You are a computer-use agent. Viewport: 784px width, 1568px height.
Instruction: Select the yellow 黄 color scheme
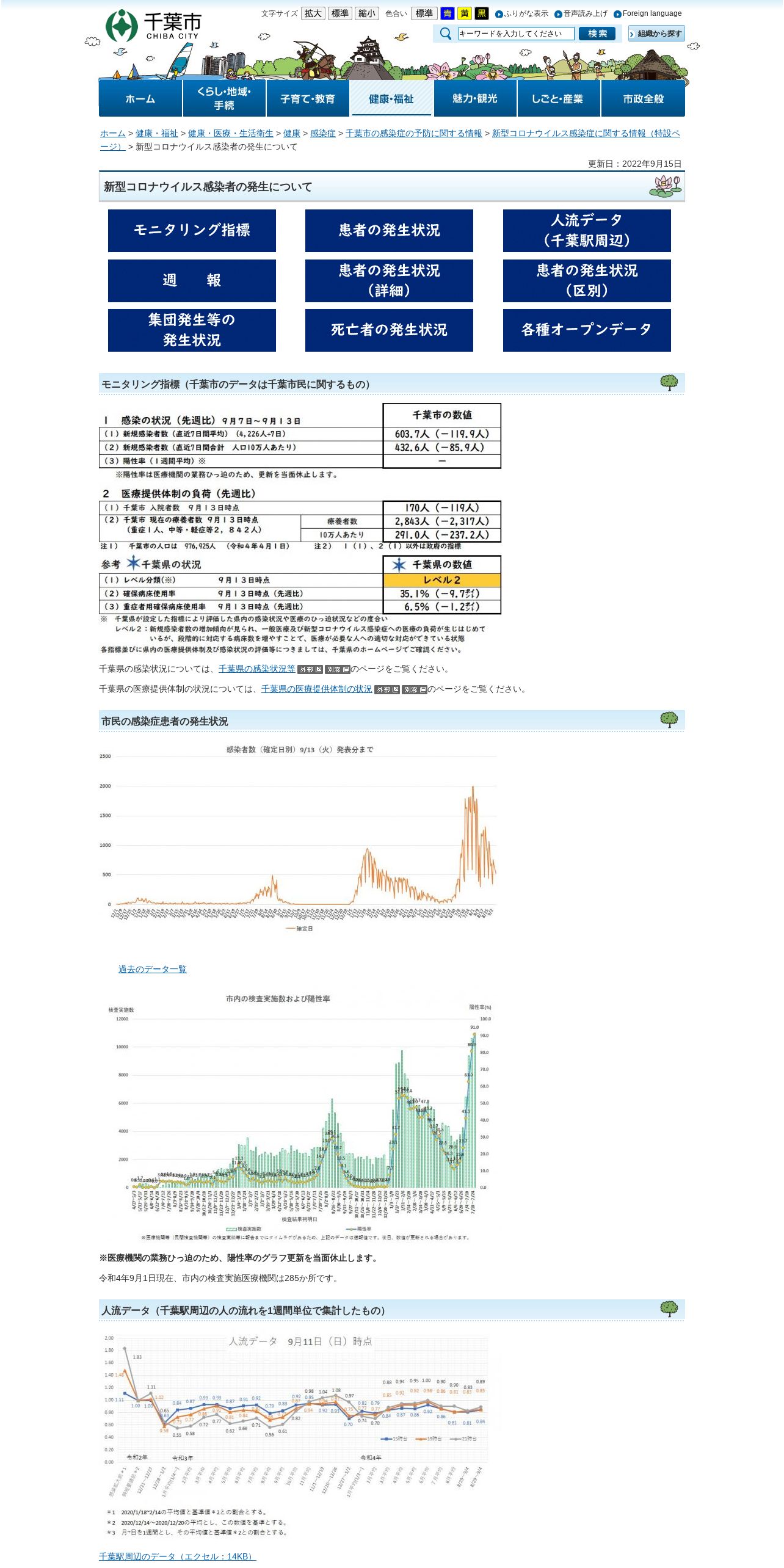pyautogui.click(x=465, y=13)
